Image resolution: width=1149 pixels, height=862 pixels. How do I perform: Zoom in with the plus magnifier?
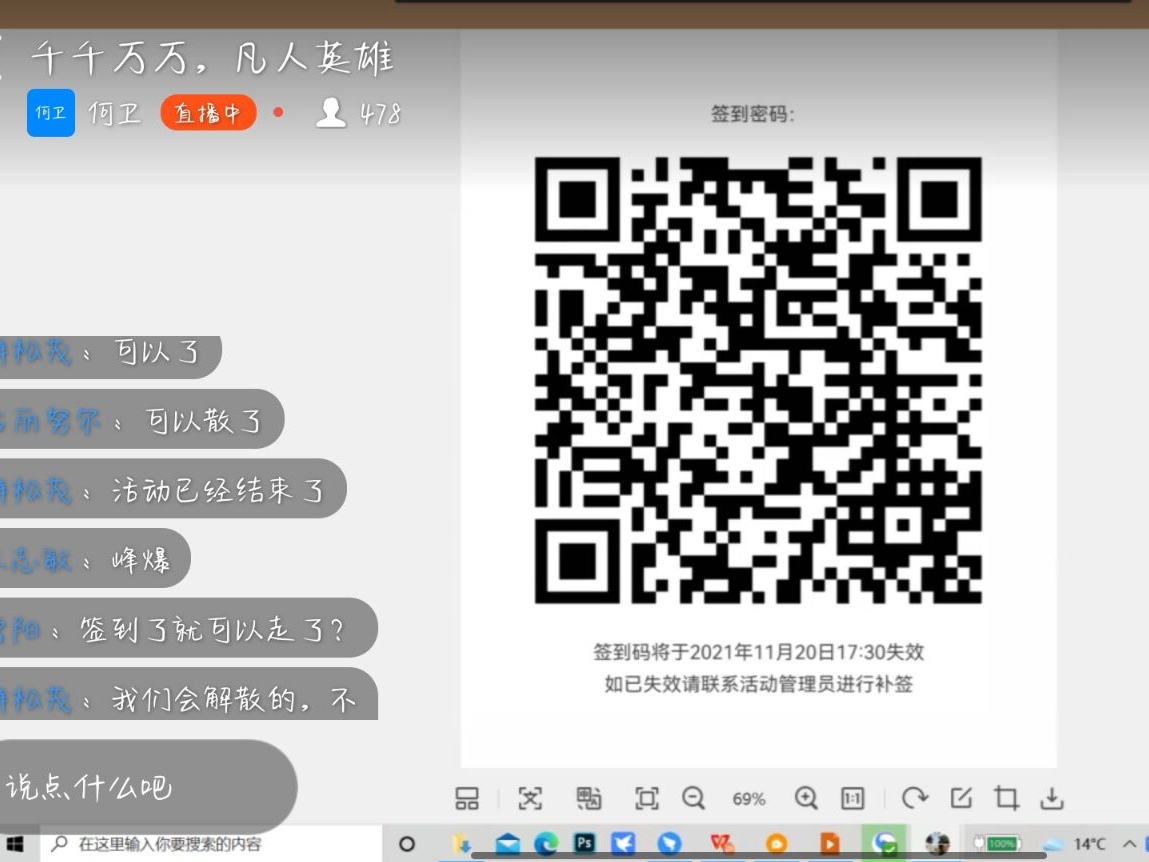(x=806, y=798)
